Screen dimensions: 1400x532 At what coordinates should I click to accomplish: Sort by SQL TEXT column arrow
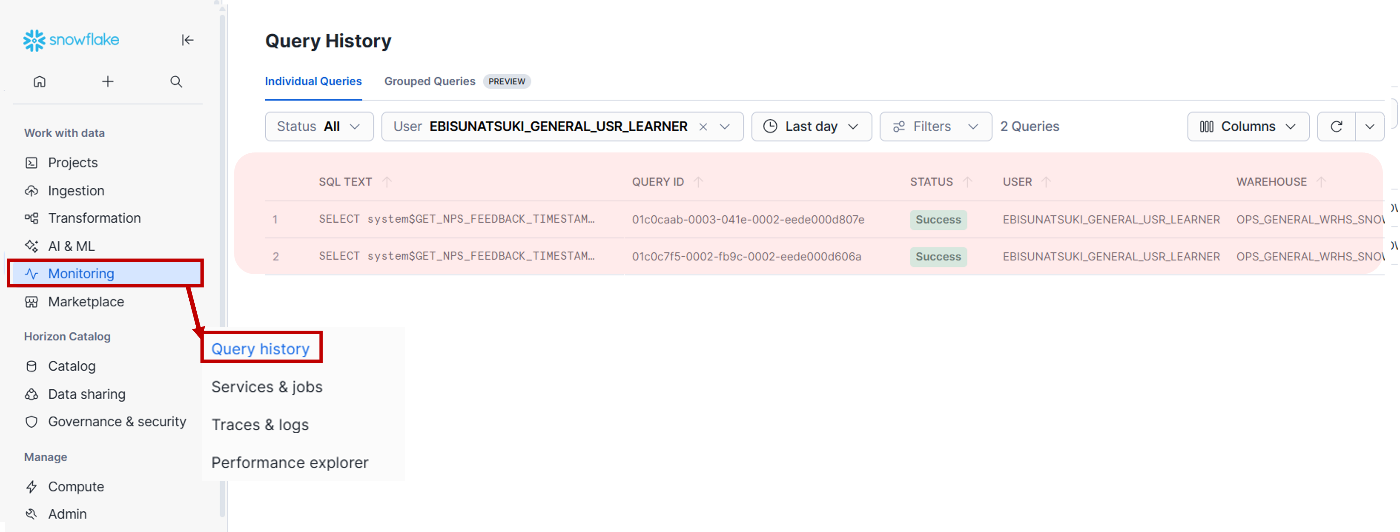(387, 182)
